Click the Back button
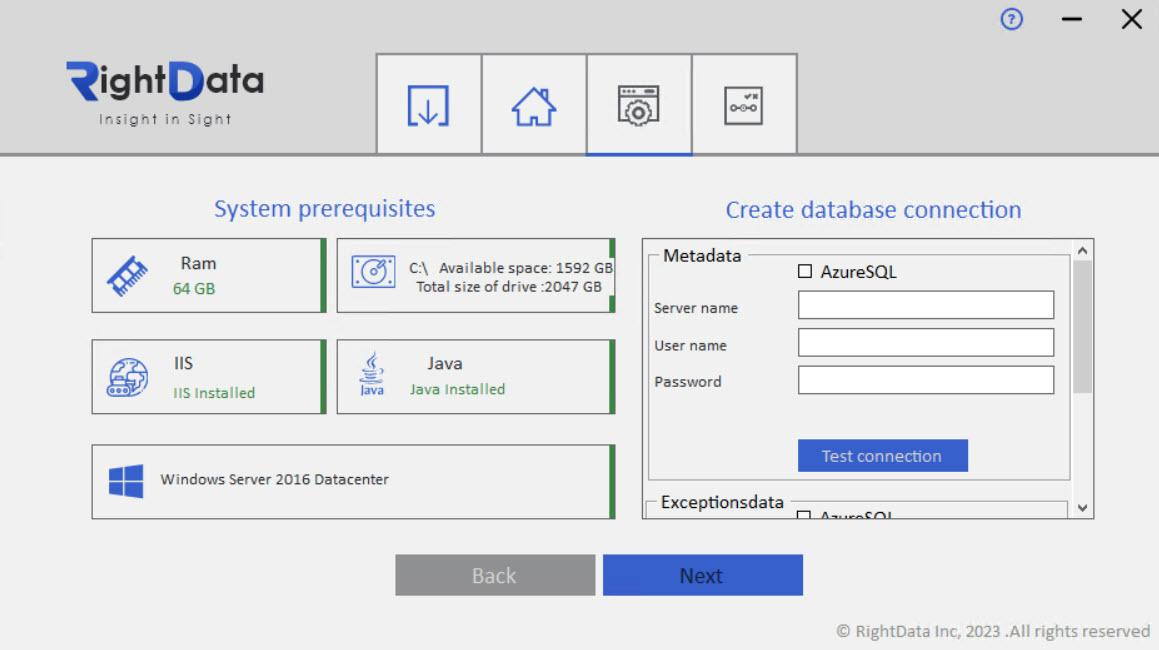 tap(493, 575)
